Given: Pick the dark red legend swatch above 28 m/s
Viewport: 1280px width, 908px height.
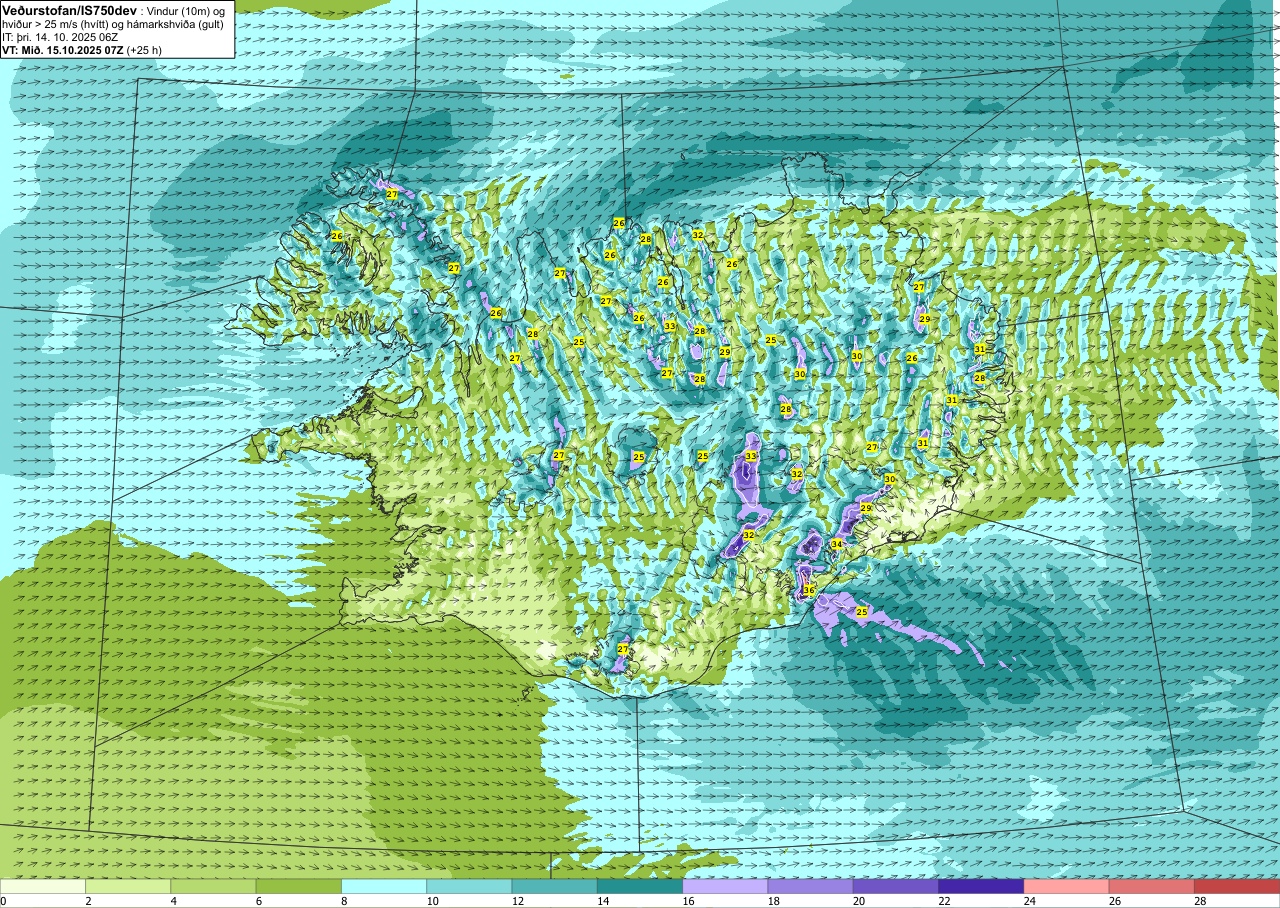Looking at the screenshot, I should pos(1237,886).
